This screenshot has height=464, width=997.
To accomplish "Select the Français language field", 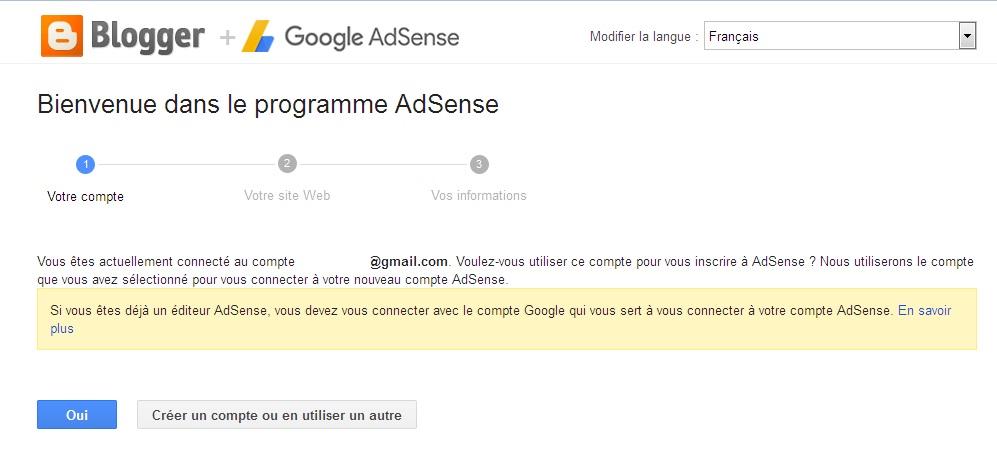I will pyautogui.click(x=840, y=36).
